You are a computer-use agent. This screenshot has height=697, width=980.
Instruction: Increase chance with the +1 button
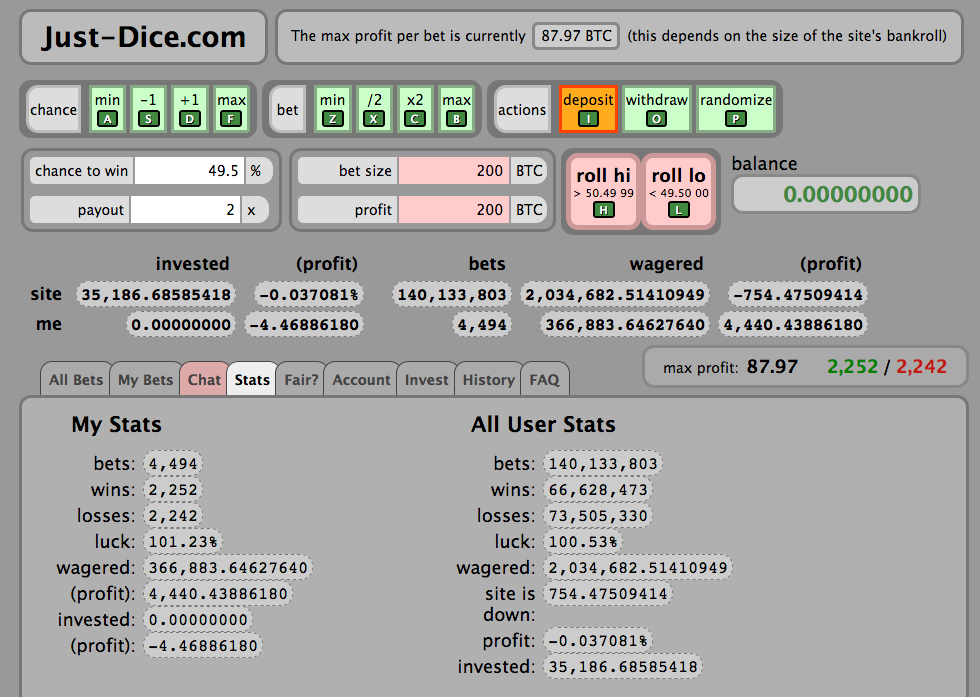click(189, 109)
